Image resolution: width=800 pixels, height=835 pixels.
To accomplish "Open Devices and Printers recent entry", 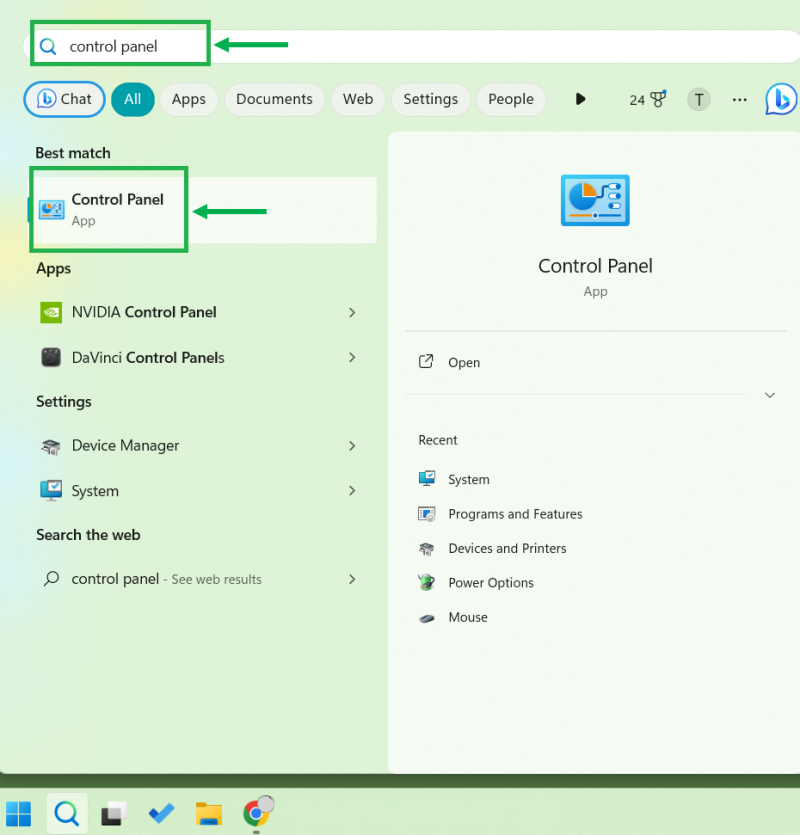I will tap(505, 548).
